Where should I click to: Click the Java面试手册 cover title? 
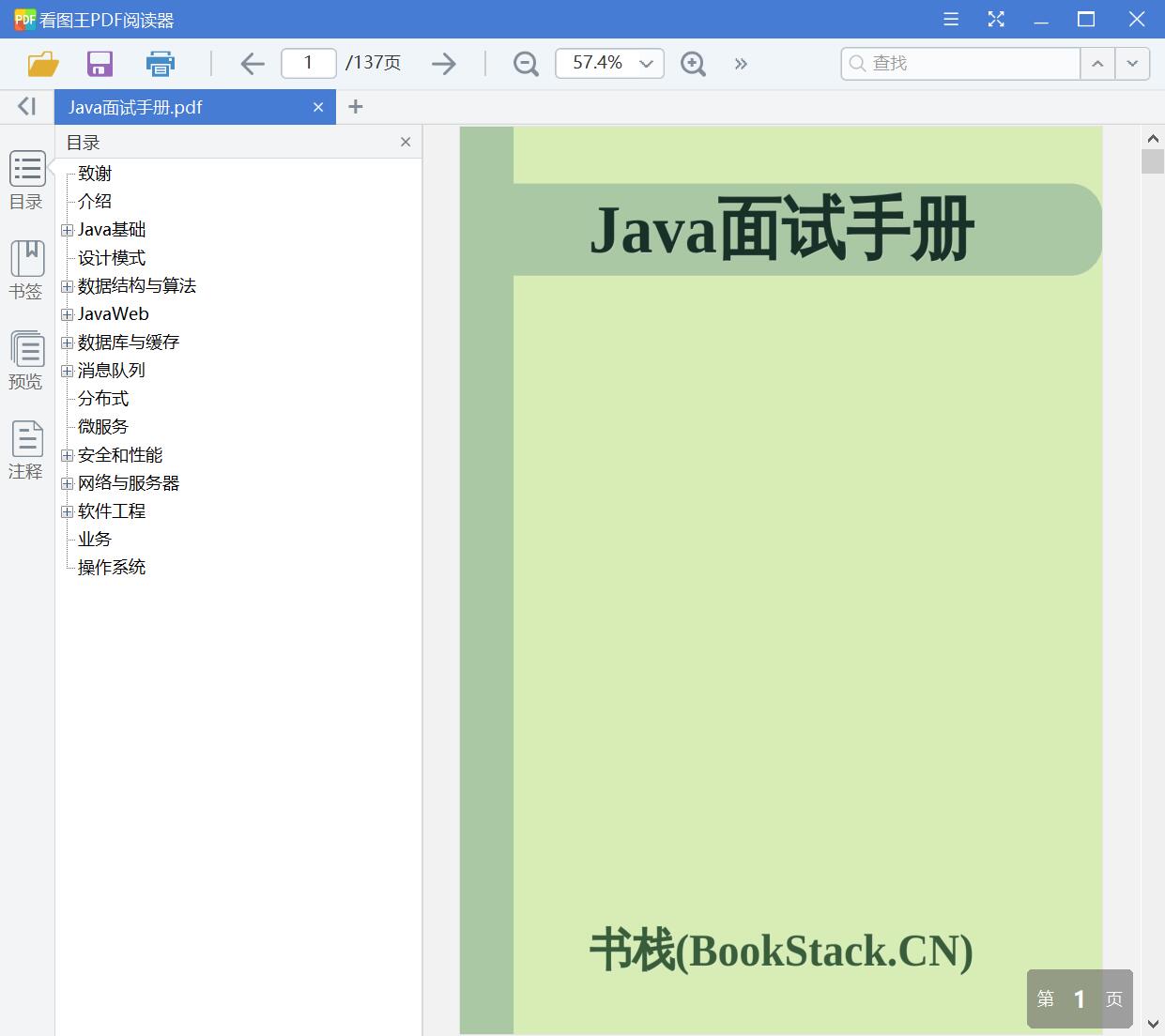(x=781, y=229)
